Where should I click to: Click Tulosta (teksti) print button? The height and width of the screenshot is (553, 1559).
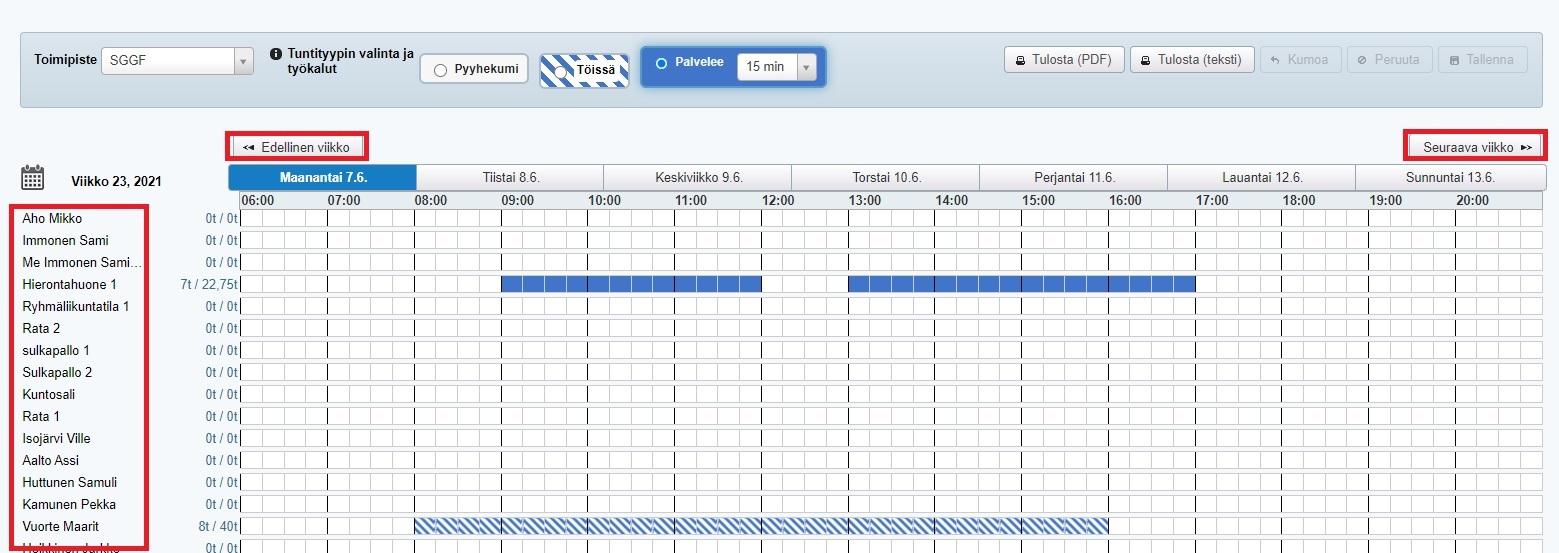(x=1192, y=60)
